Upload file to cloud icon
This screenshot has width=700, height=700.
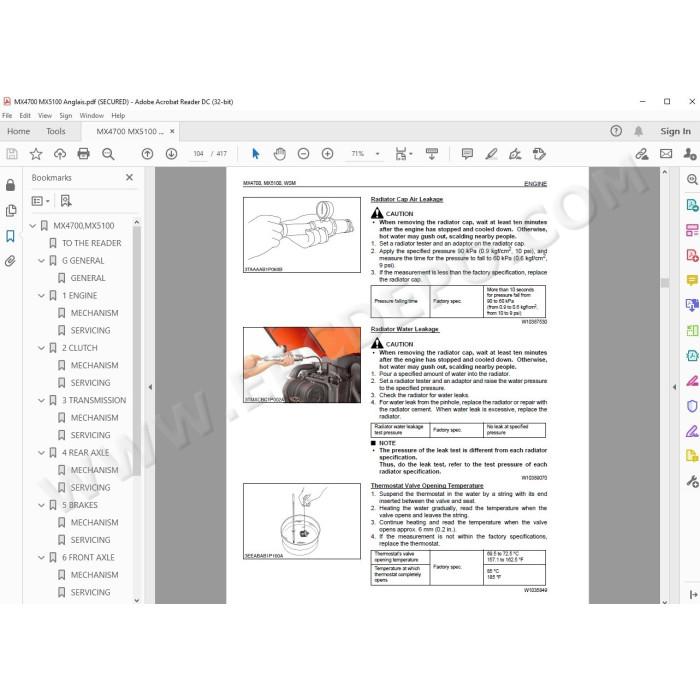click(x=60, y=154)
